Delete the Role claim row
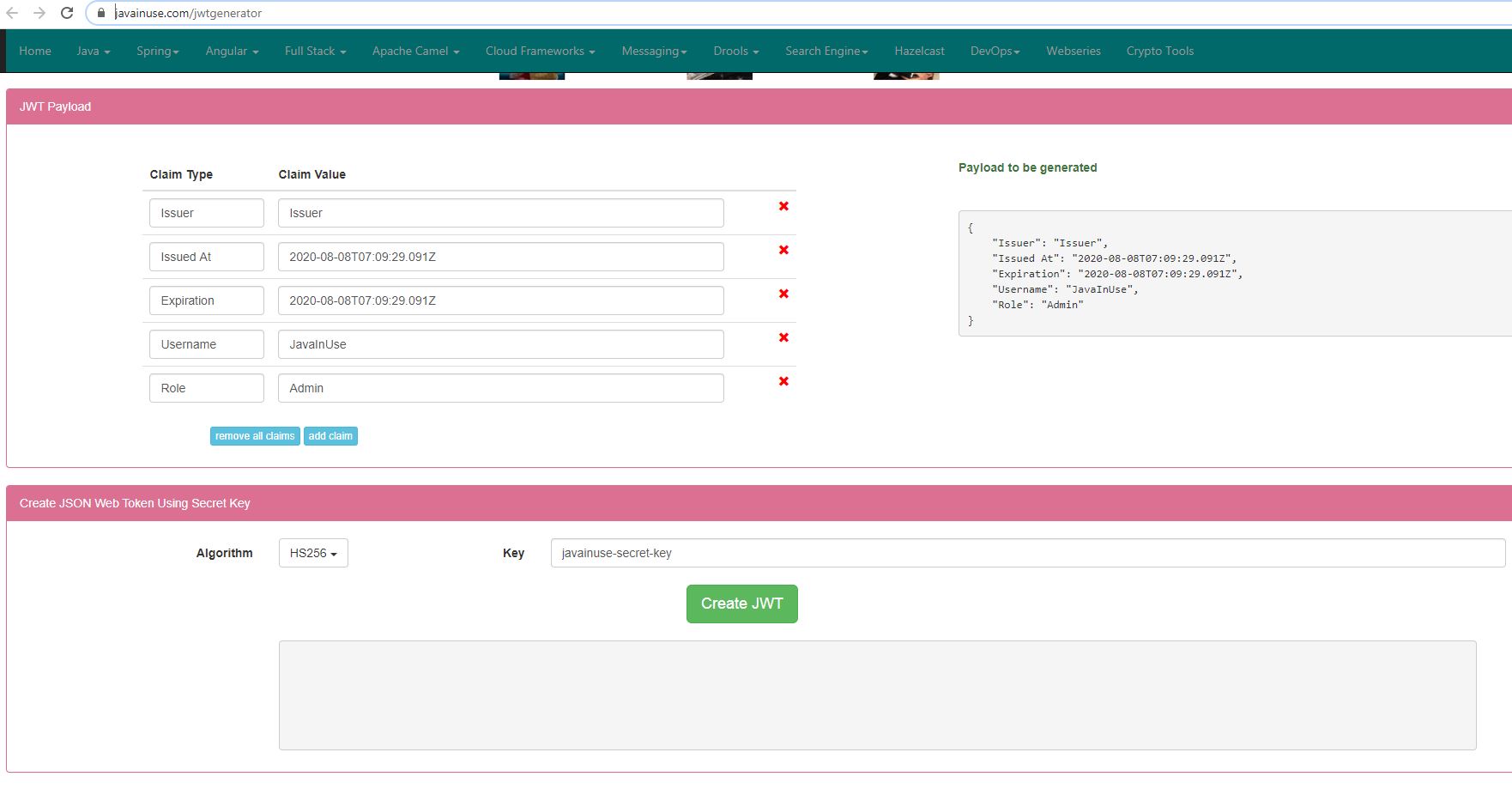Screen dimensions: 1512x801 coord(783,381)
